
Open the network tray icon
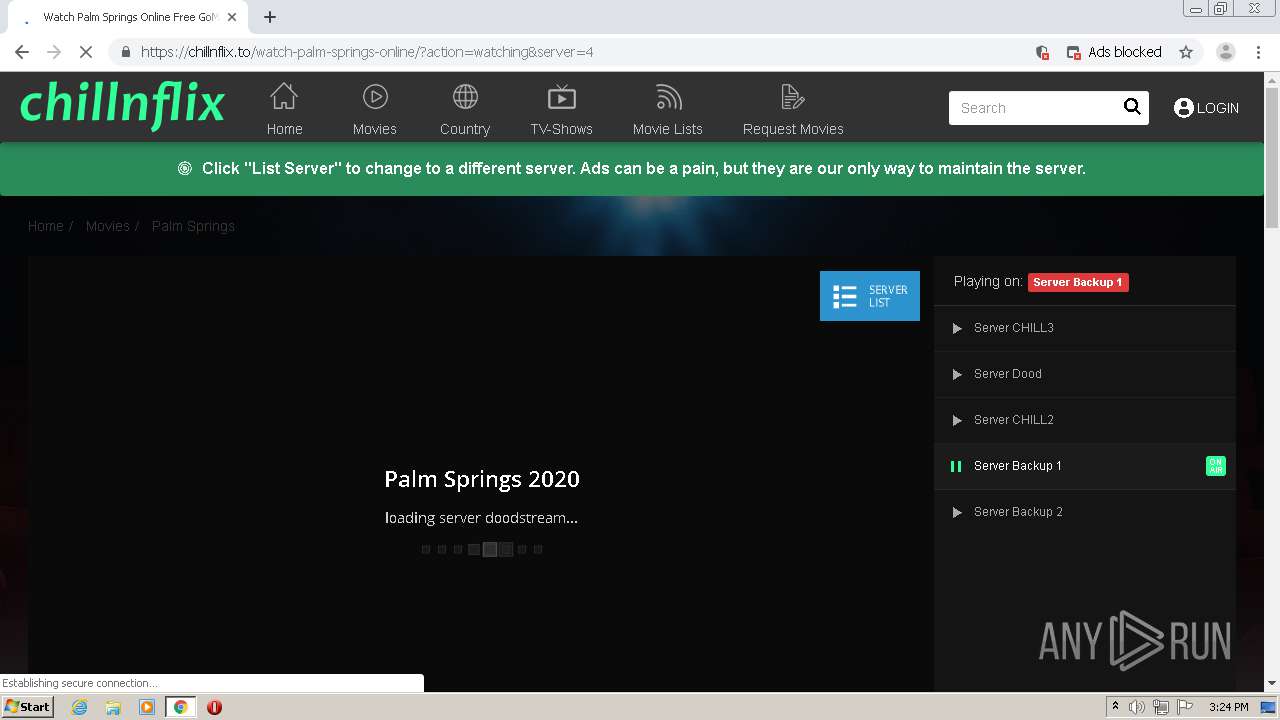pos(1160,707)
